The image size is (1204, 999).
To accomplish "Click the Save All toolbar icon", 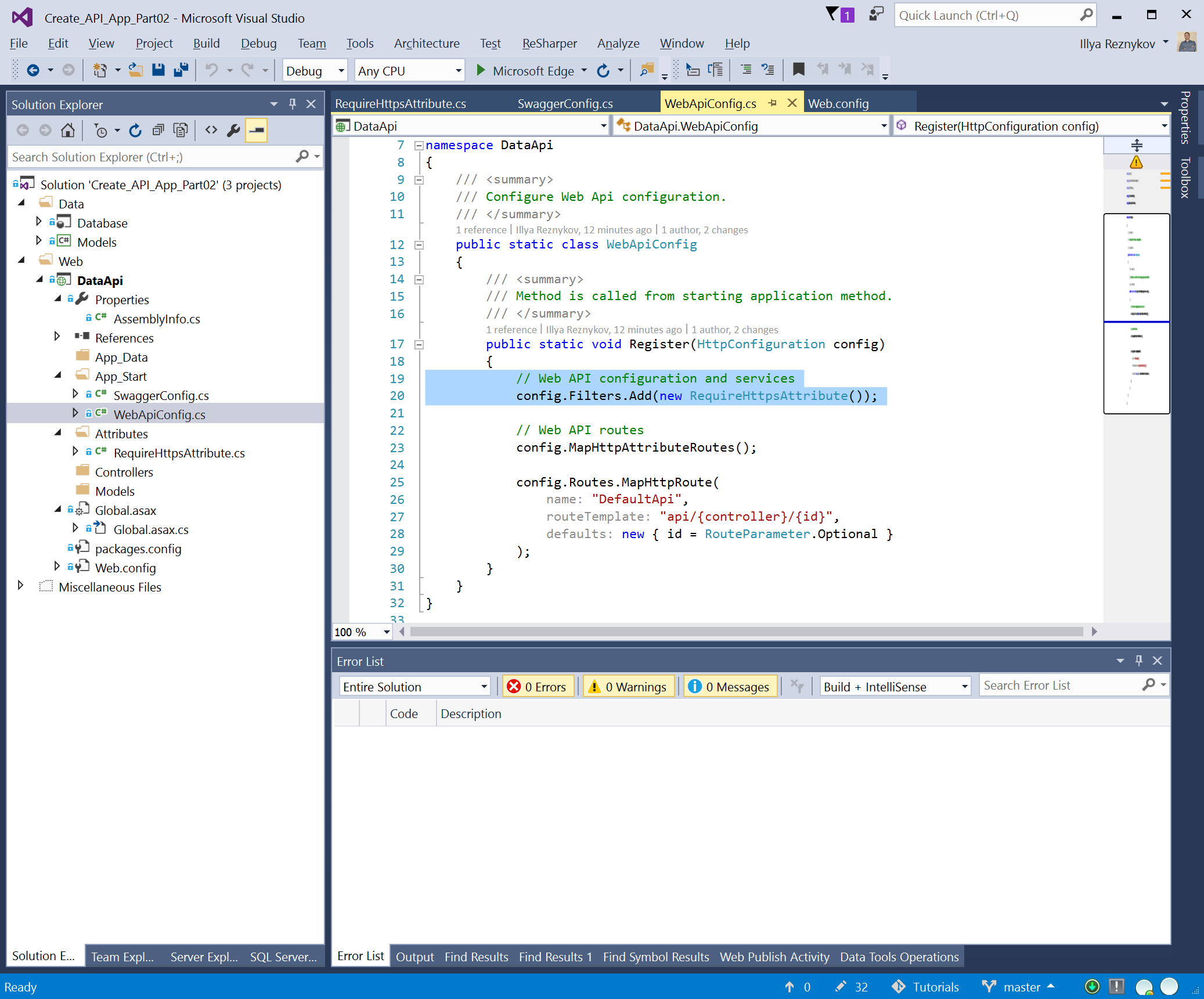I will tap(181, 70).
